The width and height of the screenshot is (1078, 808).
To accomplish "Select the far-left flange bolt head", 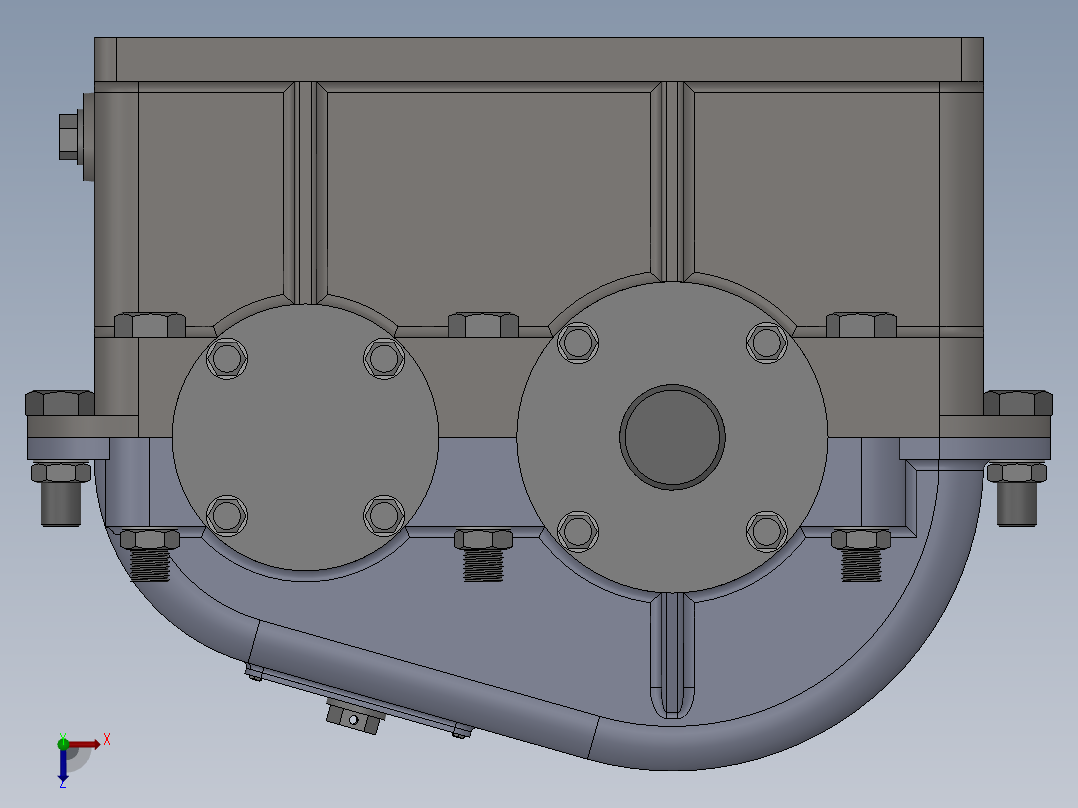I will point(60,403).
